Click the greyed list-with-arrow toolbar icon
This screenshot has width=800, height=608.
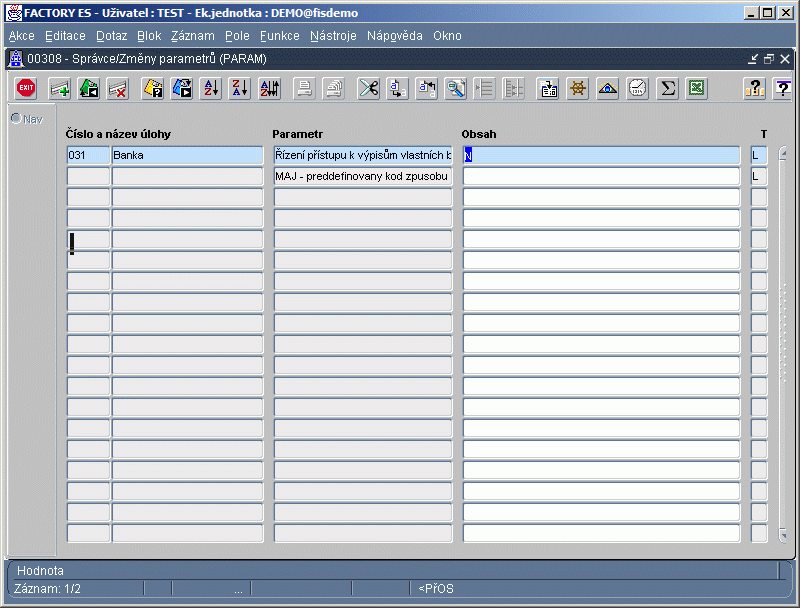click(x=484, y=89)
